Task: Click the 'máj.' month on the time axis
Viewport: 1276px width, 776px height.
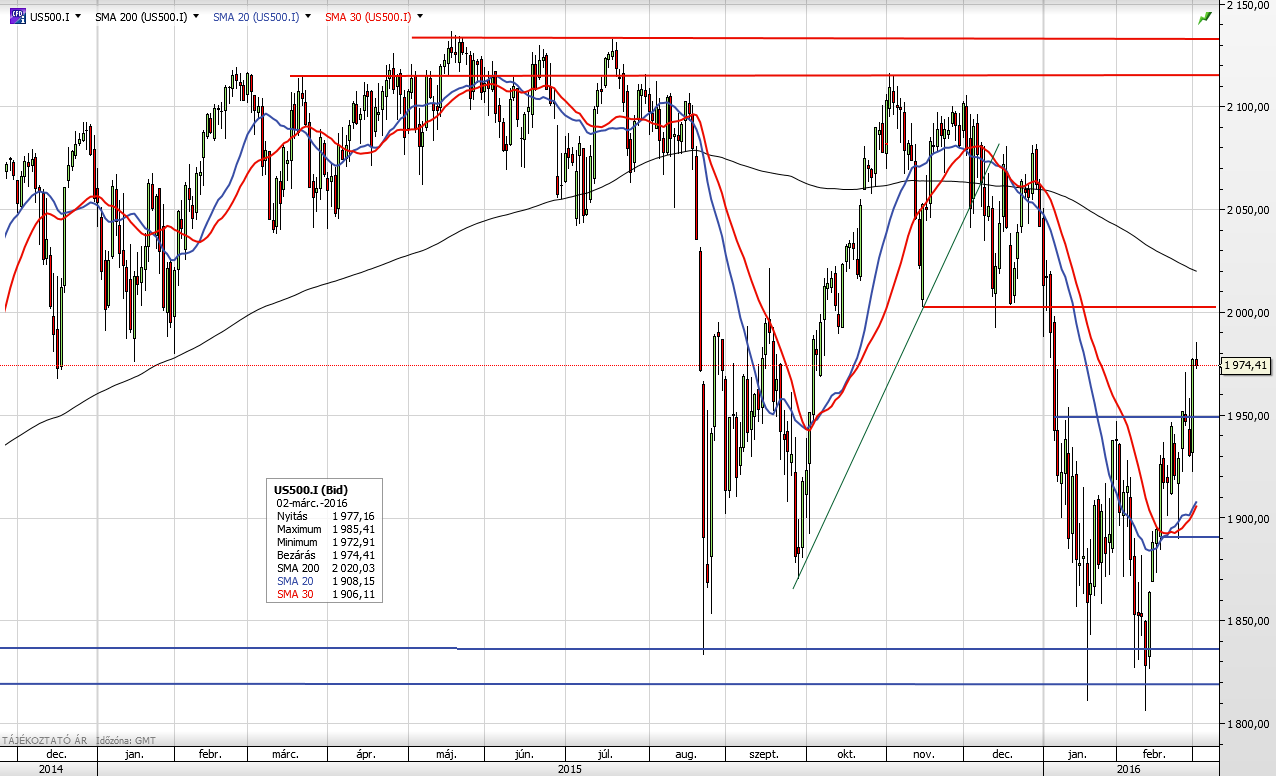Action: point(446,753)
